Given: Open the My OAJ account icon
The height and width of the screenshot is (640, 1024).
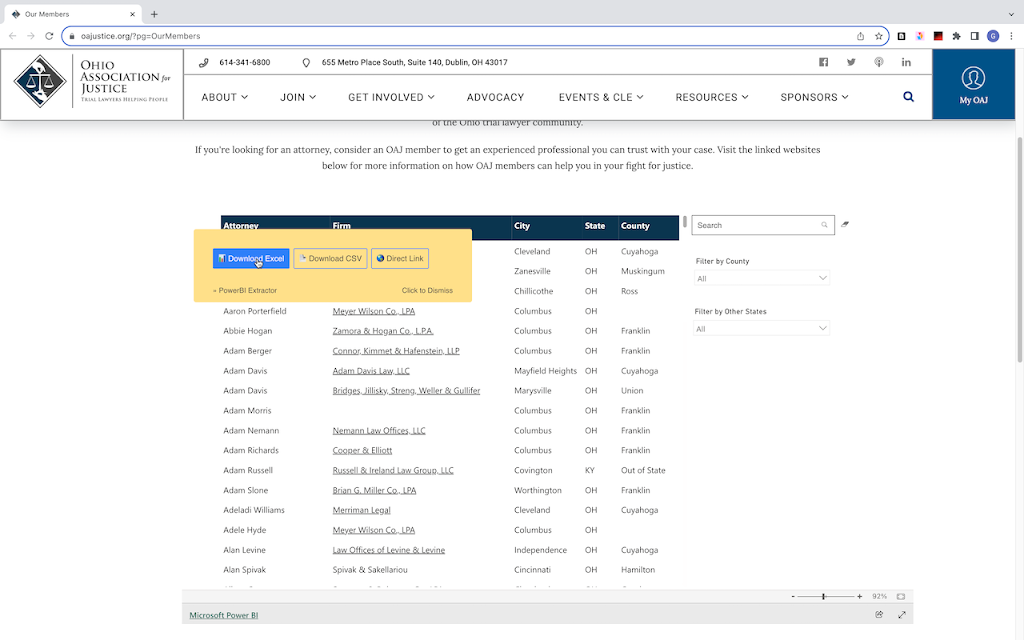Looking at the screenshot, I should (973, 85).
